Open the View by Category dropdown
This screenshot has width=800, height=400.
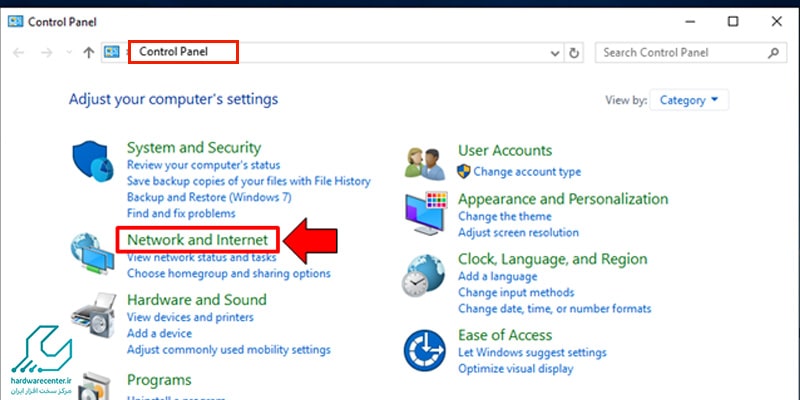(689, 100)
